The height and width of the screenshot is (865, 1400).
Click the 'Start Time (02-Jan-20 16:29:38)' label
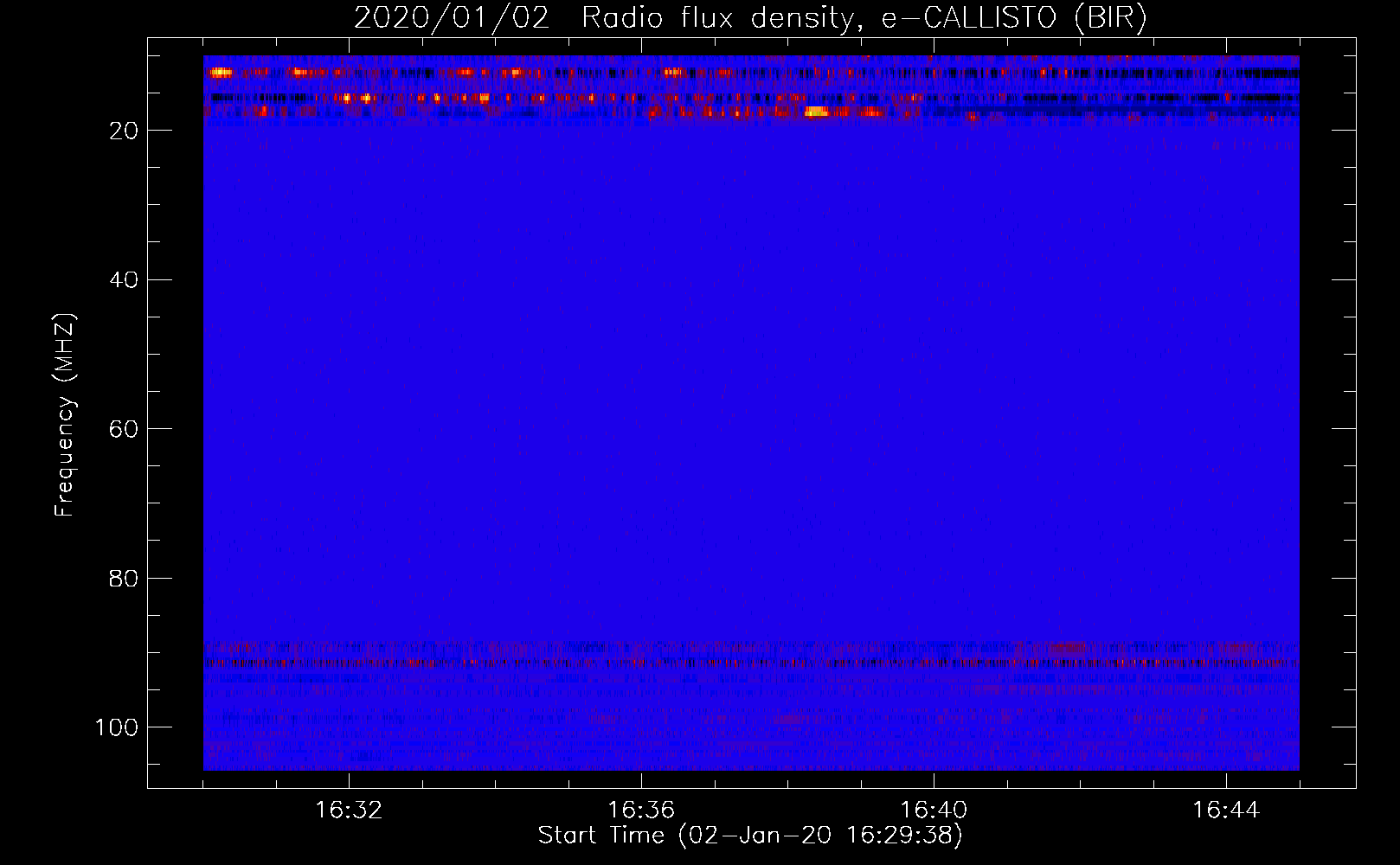[x=750, y=835]
